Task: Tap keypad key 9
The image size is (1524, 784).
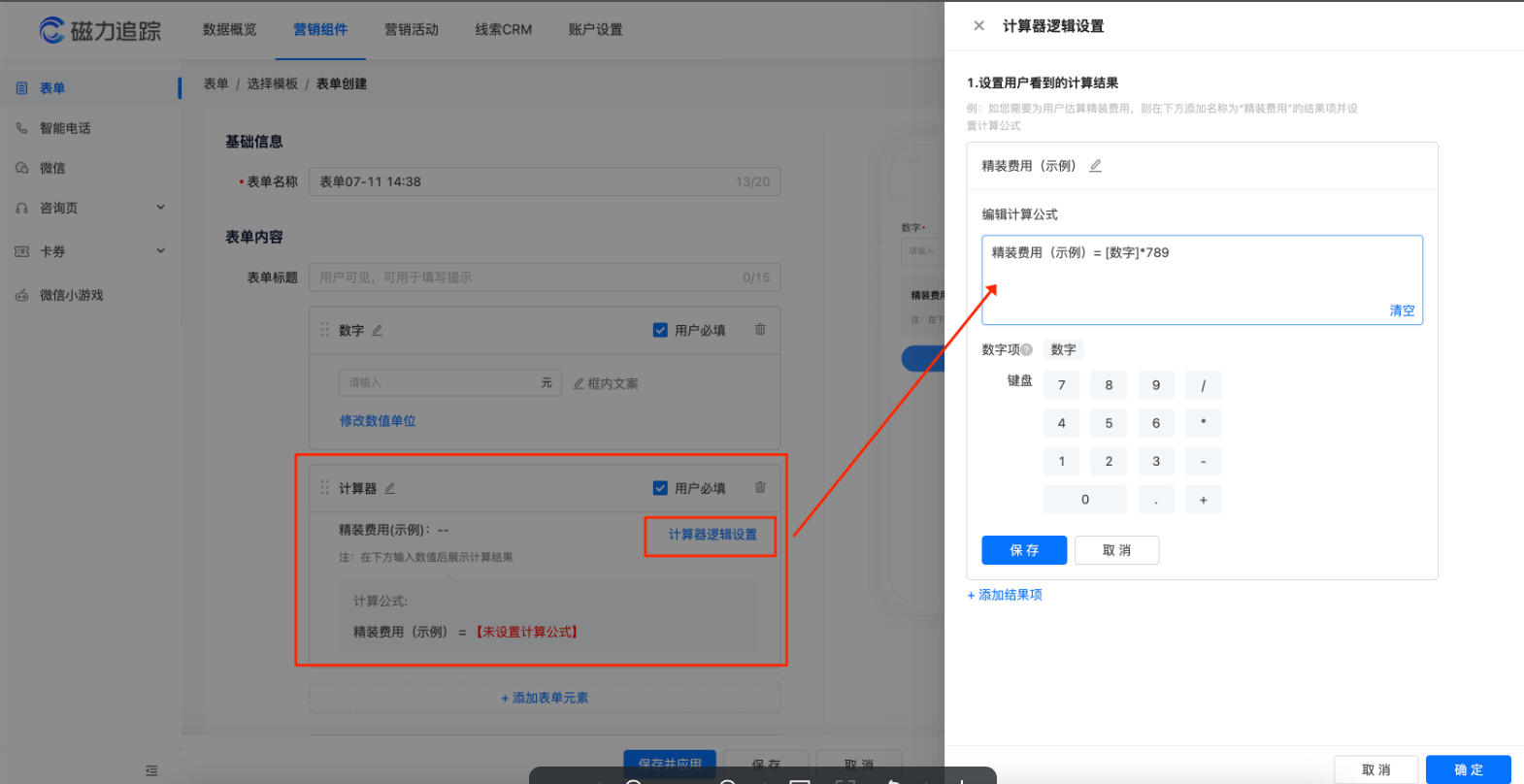Action: click(1156, 385)
